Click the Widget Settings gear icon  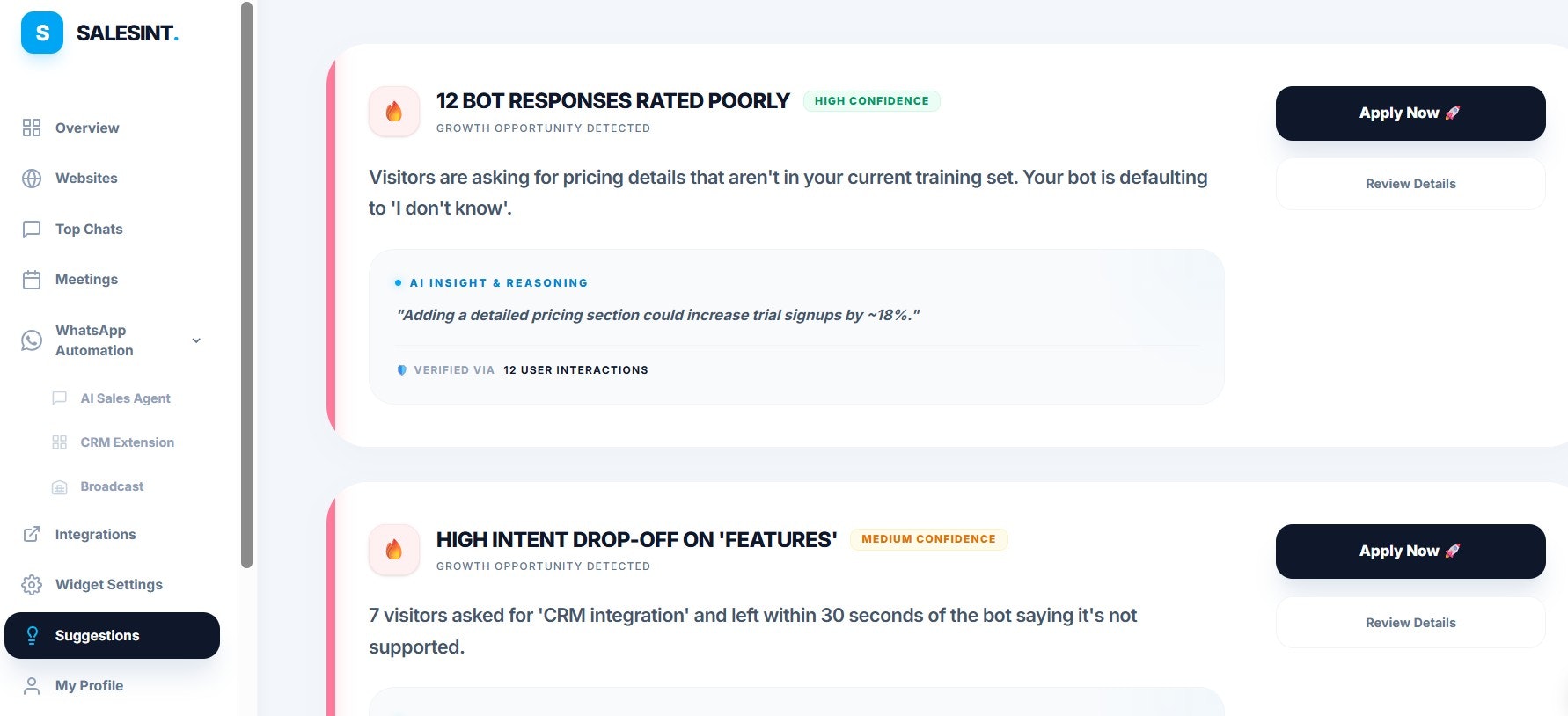coord(32,585)
